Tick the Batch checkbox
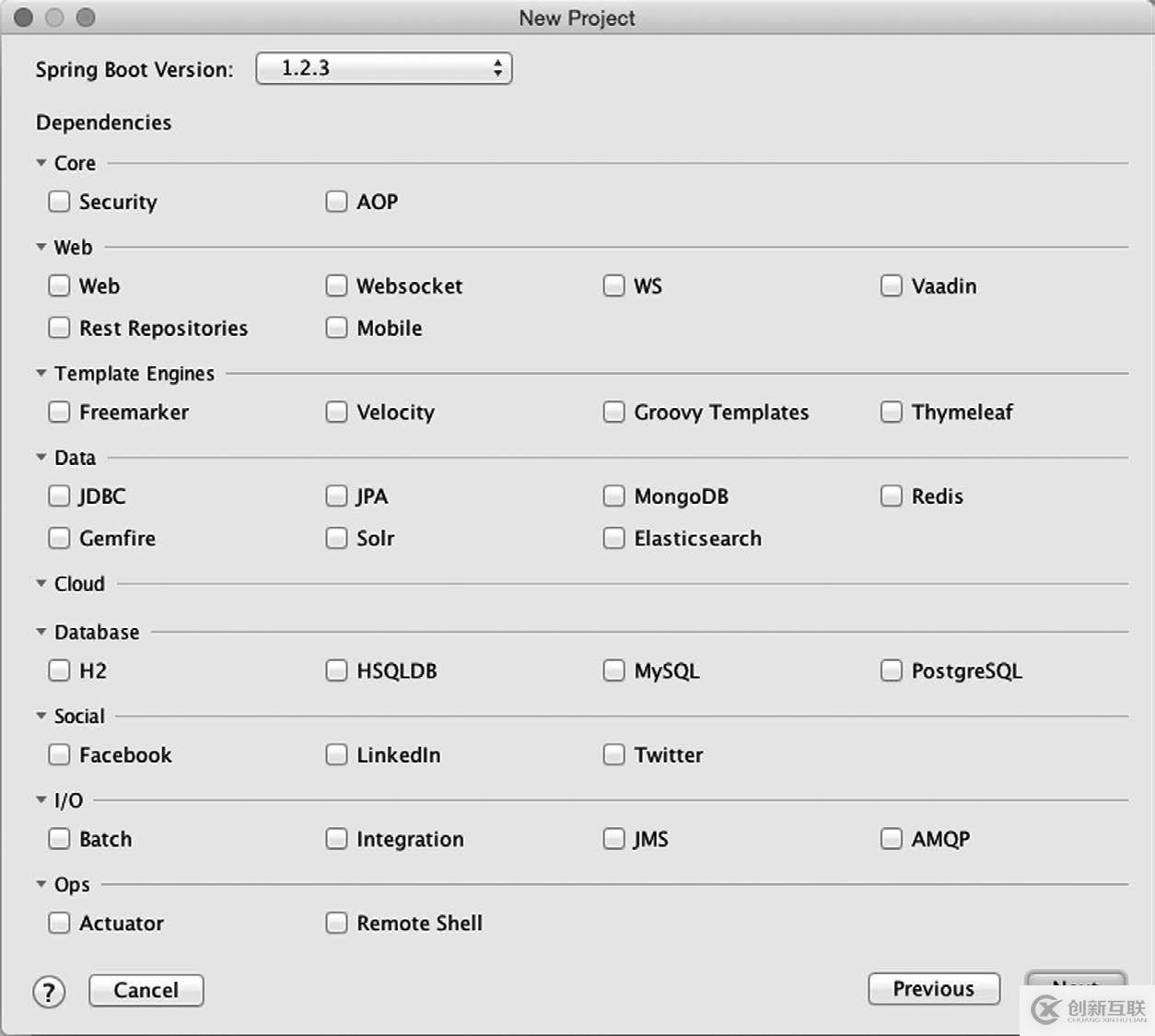The width and height of the screenshot is (1155, 1036). (59, 839)
